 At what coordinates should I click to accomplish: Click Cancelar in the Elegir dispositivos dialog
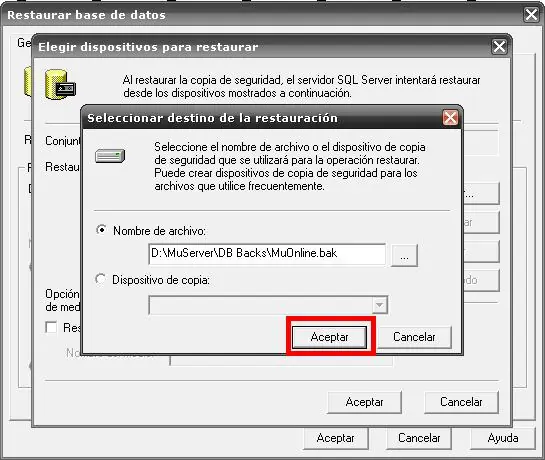(x=461, y=402)
